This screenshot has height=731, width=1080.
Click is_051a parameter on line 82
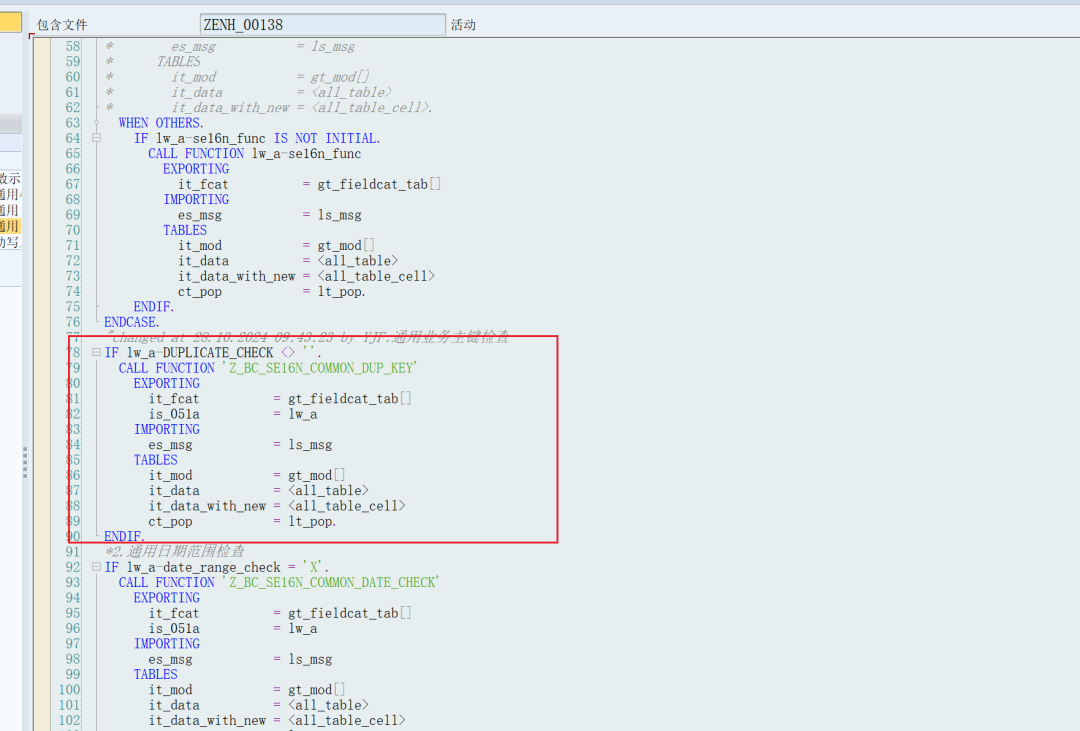point(174,414)
